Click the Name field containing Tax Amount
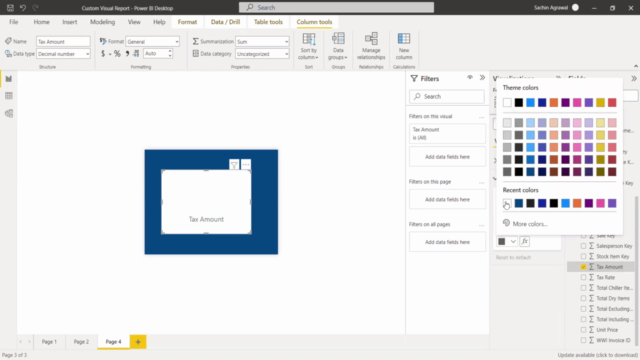Viewport: 640px width, 360px height. click(x=63, y=42)
